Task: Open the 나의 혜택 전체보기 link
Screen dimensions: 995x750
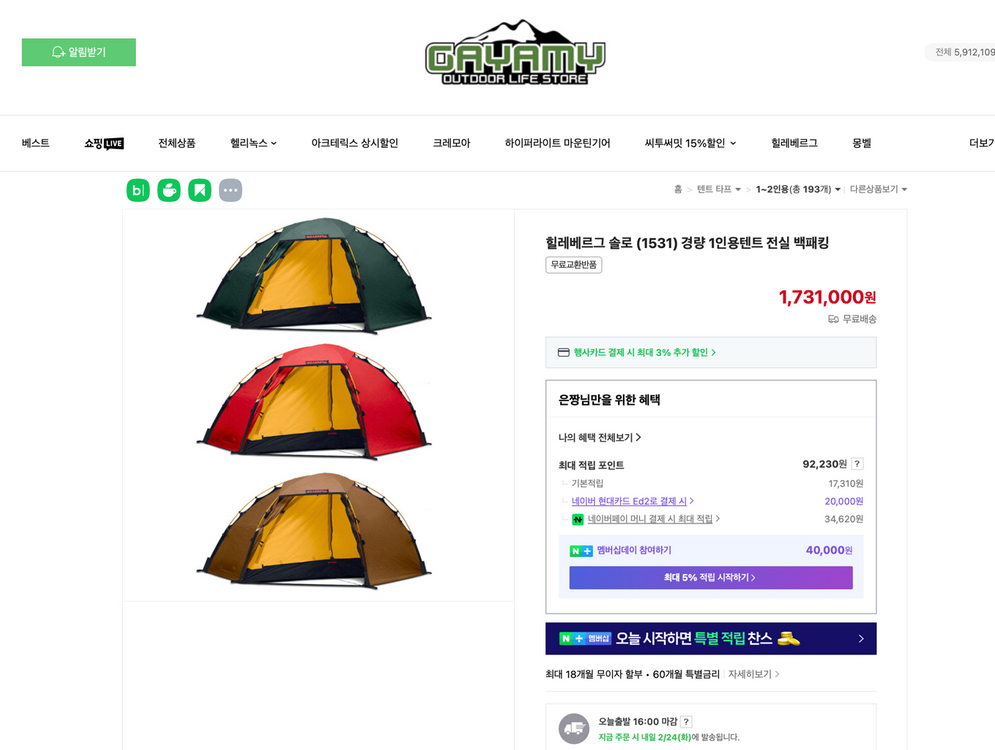Action: (x=599, y=437)
